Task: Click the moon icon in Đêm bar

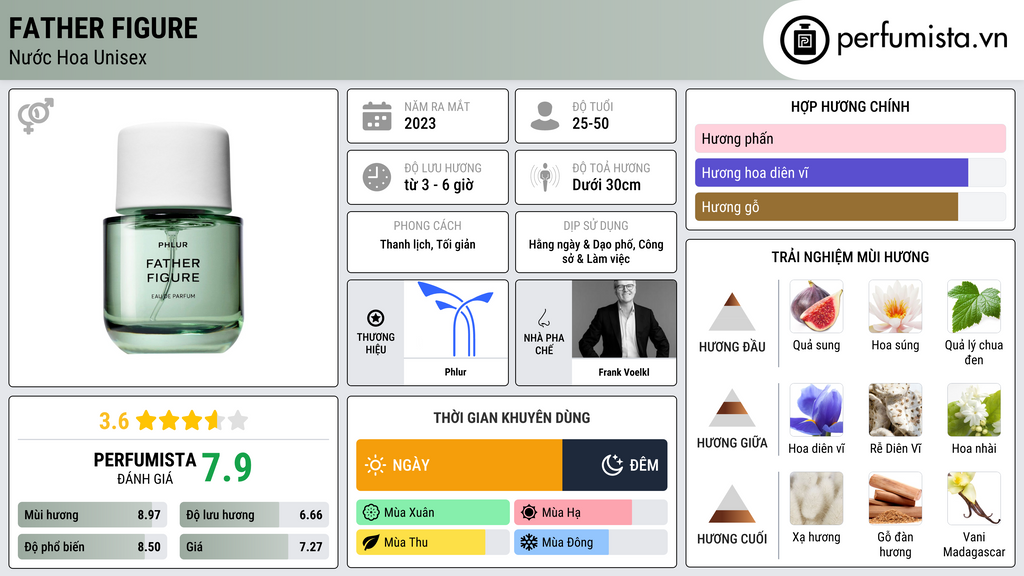Action: pyautogui.click(x=612, y=465)
